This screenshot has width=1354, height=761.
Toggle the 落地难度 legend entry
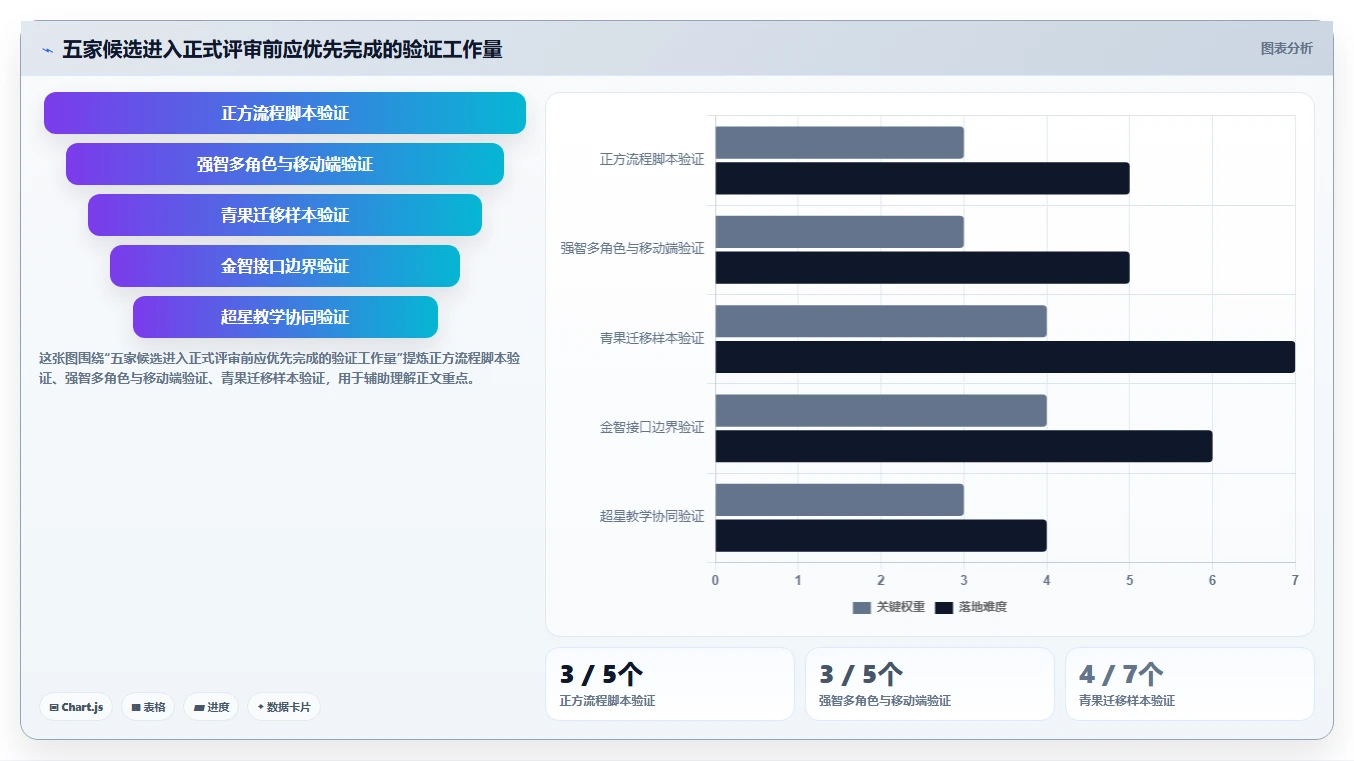(971, 607)
